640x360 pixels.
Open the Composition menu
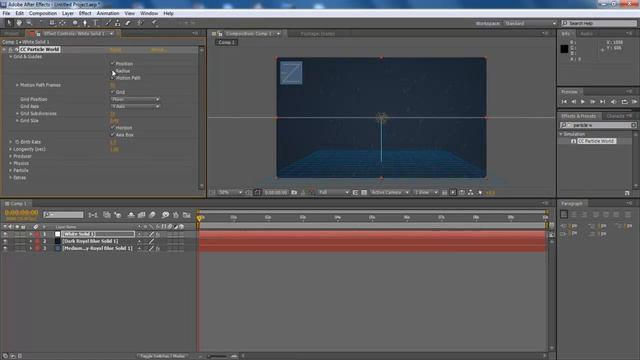[43, 13]
